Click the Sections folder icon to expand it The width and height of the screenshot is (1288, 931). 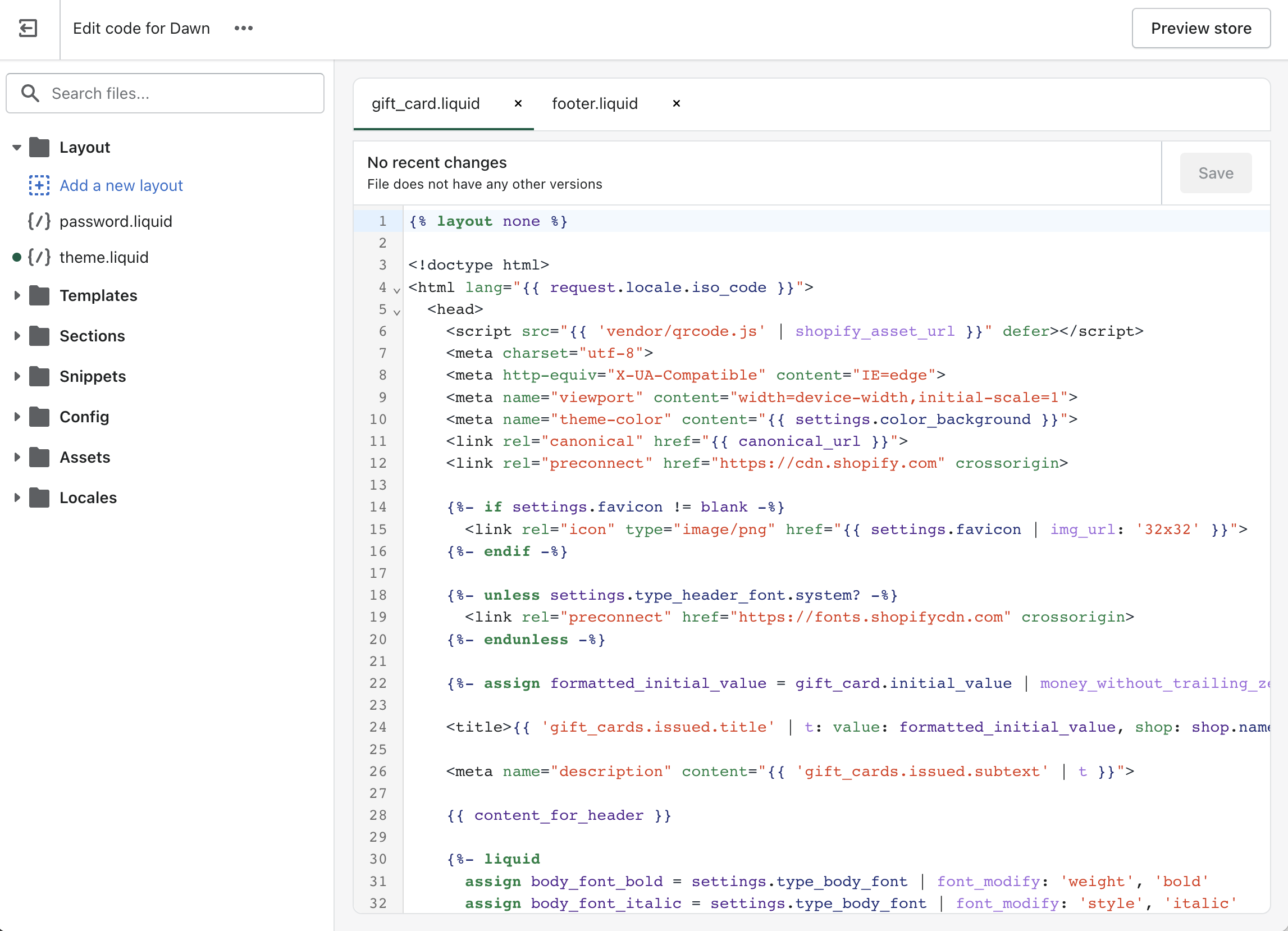click(40, 335)
